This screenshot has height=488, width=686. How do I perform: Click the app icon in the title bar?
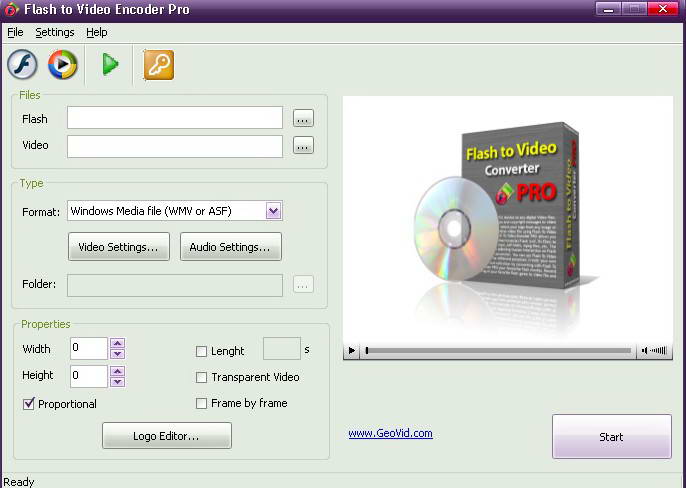[x=11, y=9]
